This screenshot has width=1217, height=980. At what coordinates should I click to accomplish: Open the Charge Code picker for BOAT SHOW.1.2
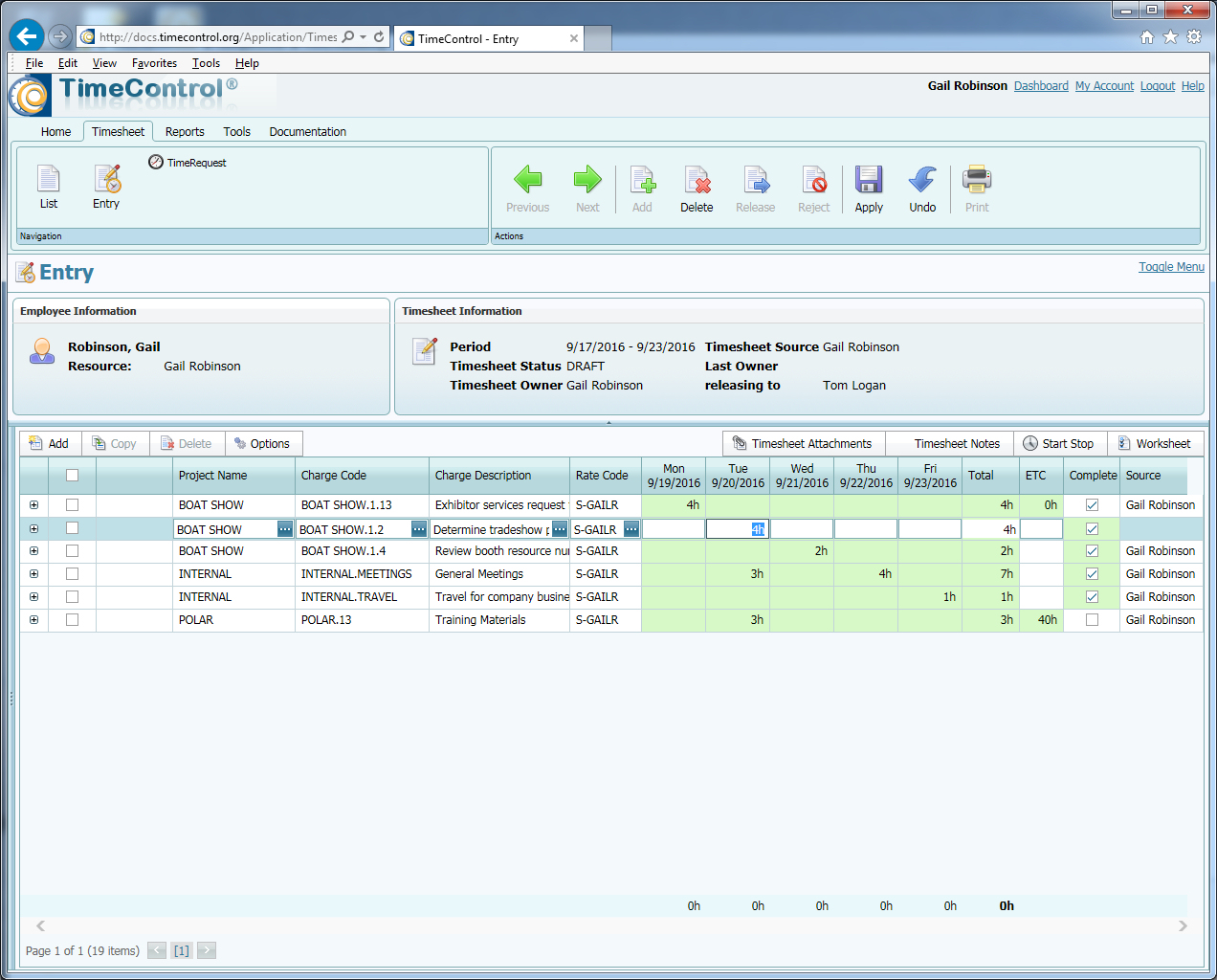(417, 527)
